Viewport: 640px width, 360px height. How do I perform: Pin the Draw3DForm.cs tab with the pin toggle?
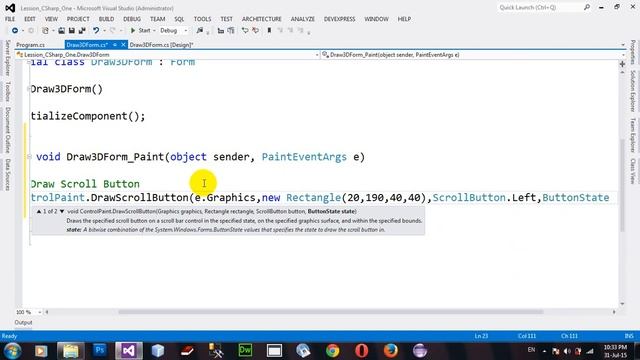coord(115,45)
